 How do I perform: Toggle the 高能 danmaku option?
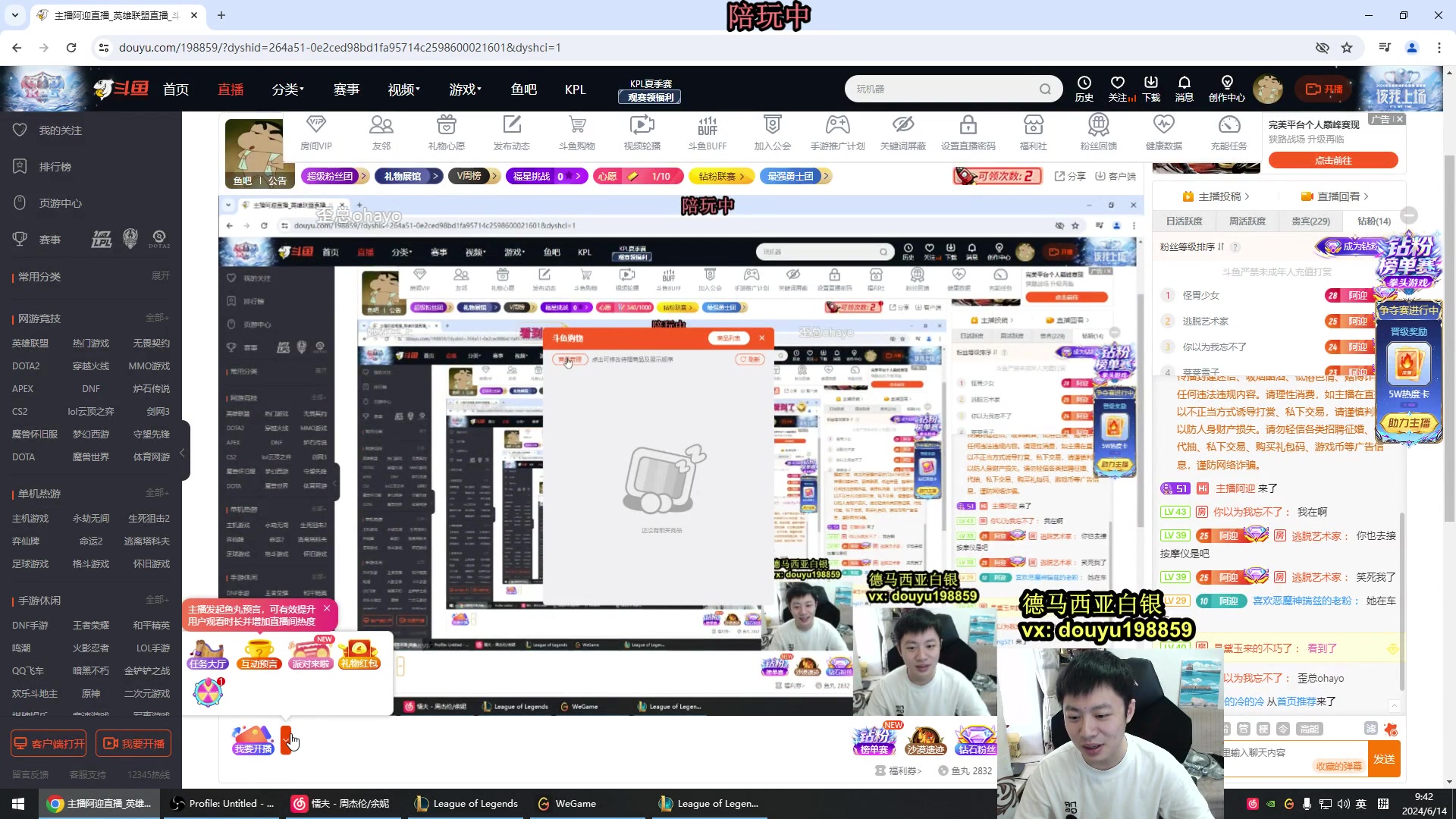click(1309, 729)
